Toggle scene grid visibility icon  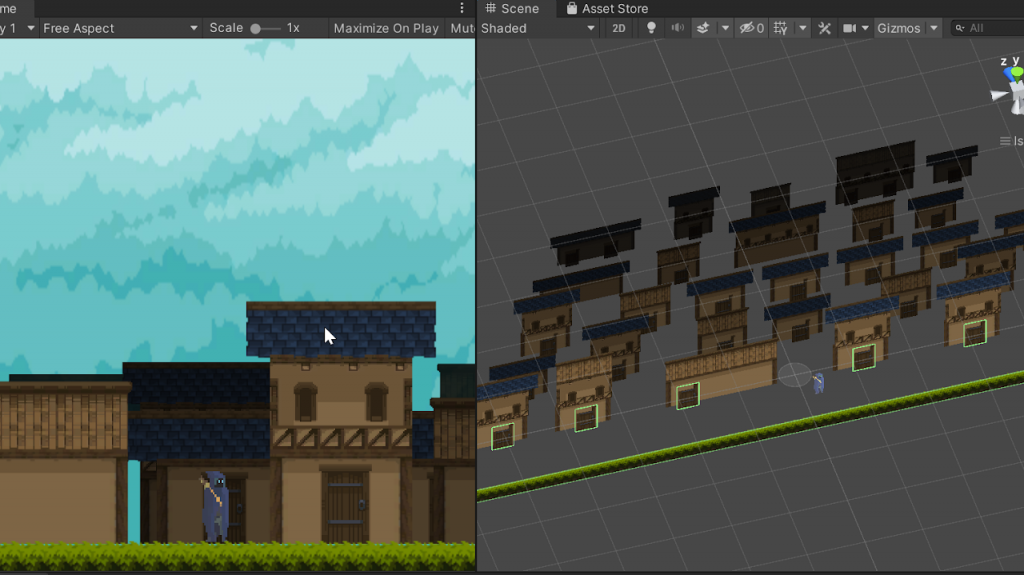[x=780, y=28]
